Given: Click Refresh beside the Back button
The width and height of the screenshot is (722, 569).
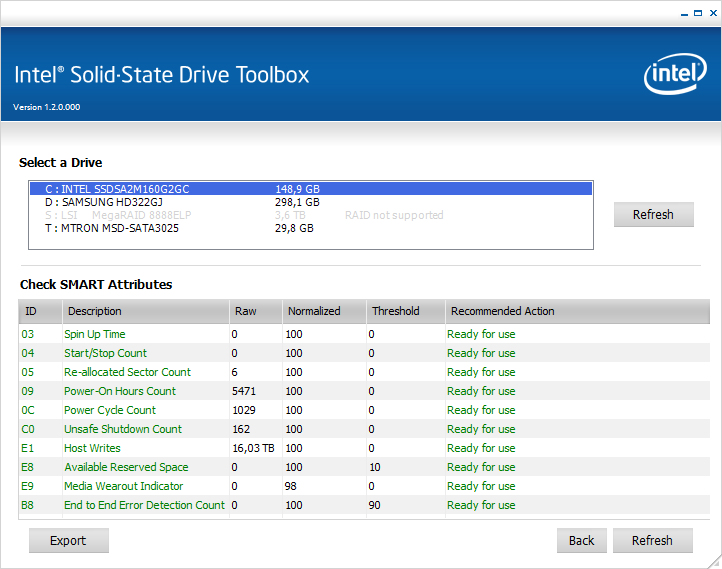Looking at the screenshot, I should coord(652,540).
